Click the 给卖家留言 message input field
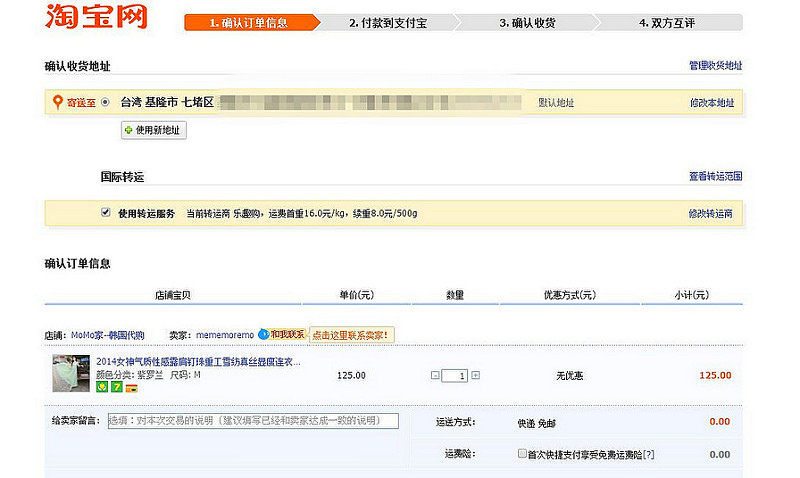This screenshot has height=478, width=800. pos(252,421)
